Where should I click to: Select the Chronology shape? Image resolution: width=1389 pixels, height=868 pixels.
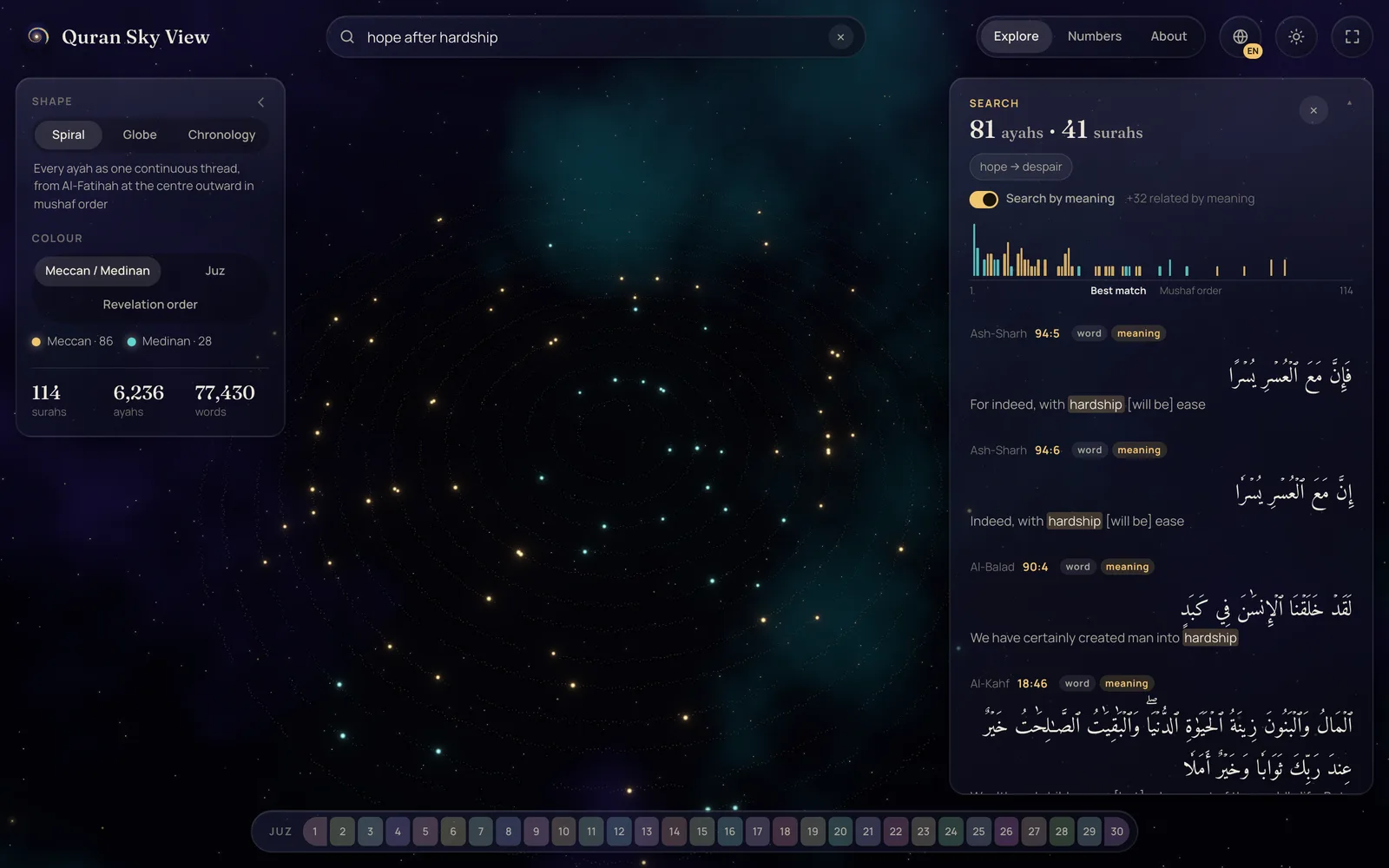coord(221,135)
